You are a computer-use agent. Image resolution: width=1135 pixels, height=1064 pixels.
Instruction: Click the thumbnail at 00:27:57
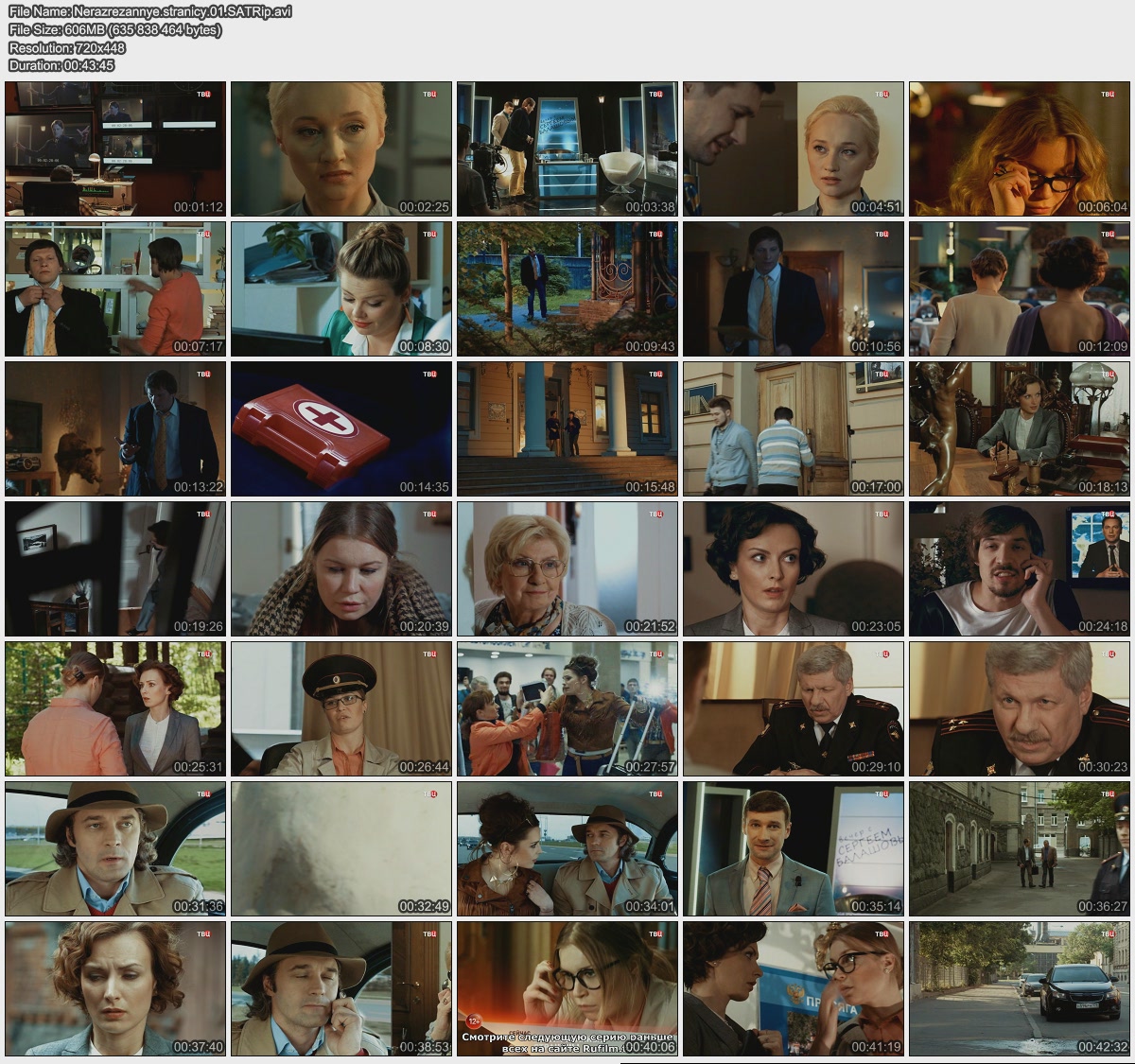click(567, 709)
